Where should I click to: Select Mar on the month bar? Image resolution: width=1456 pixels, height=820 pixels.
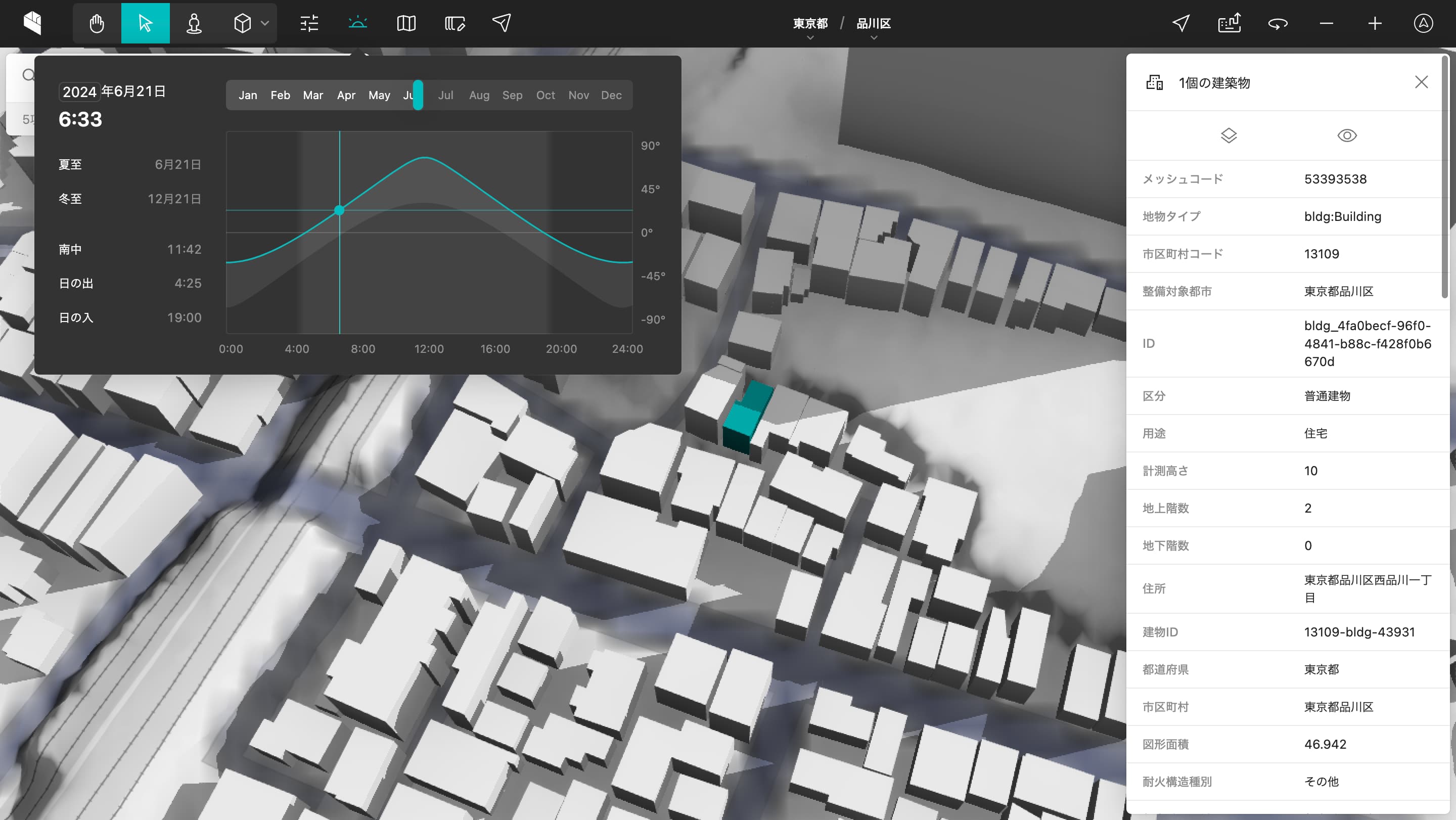pos(313,95)
